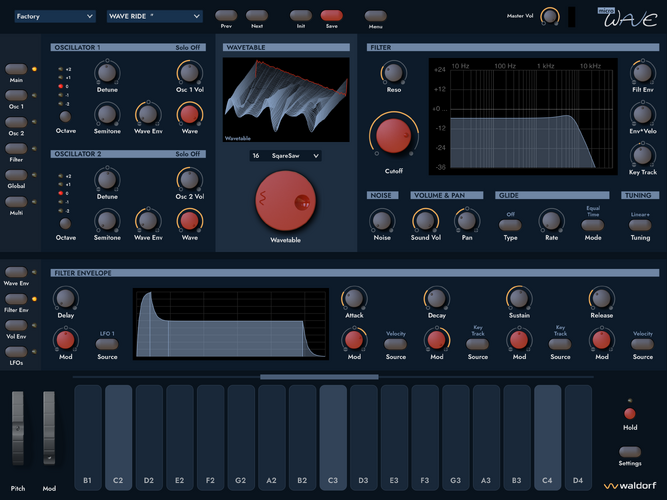Click Oscillator 1 Octave button

(x=65, y=116)
